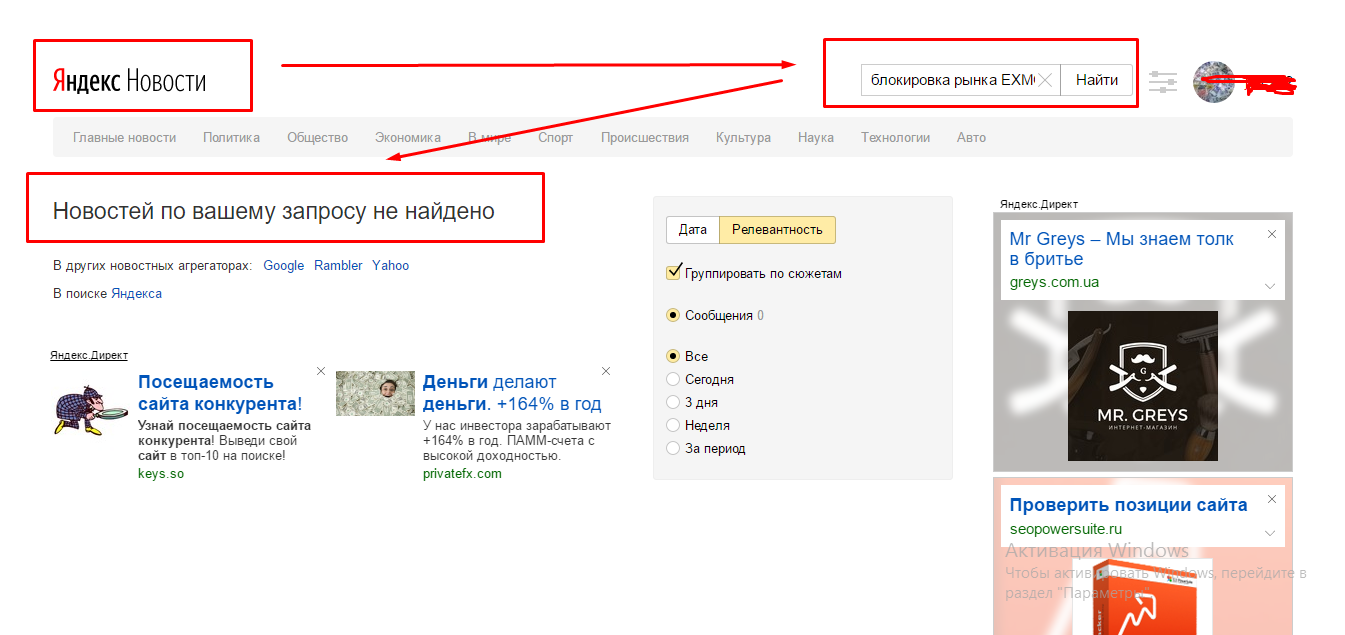Open the greys.com.ua link
Screen dimensions: 1345x635
click(1054, 282)
